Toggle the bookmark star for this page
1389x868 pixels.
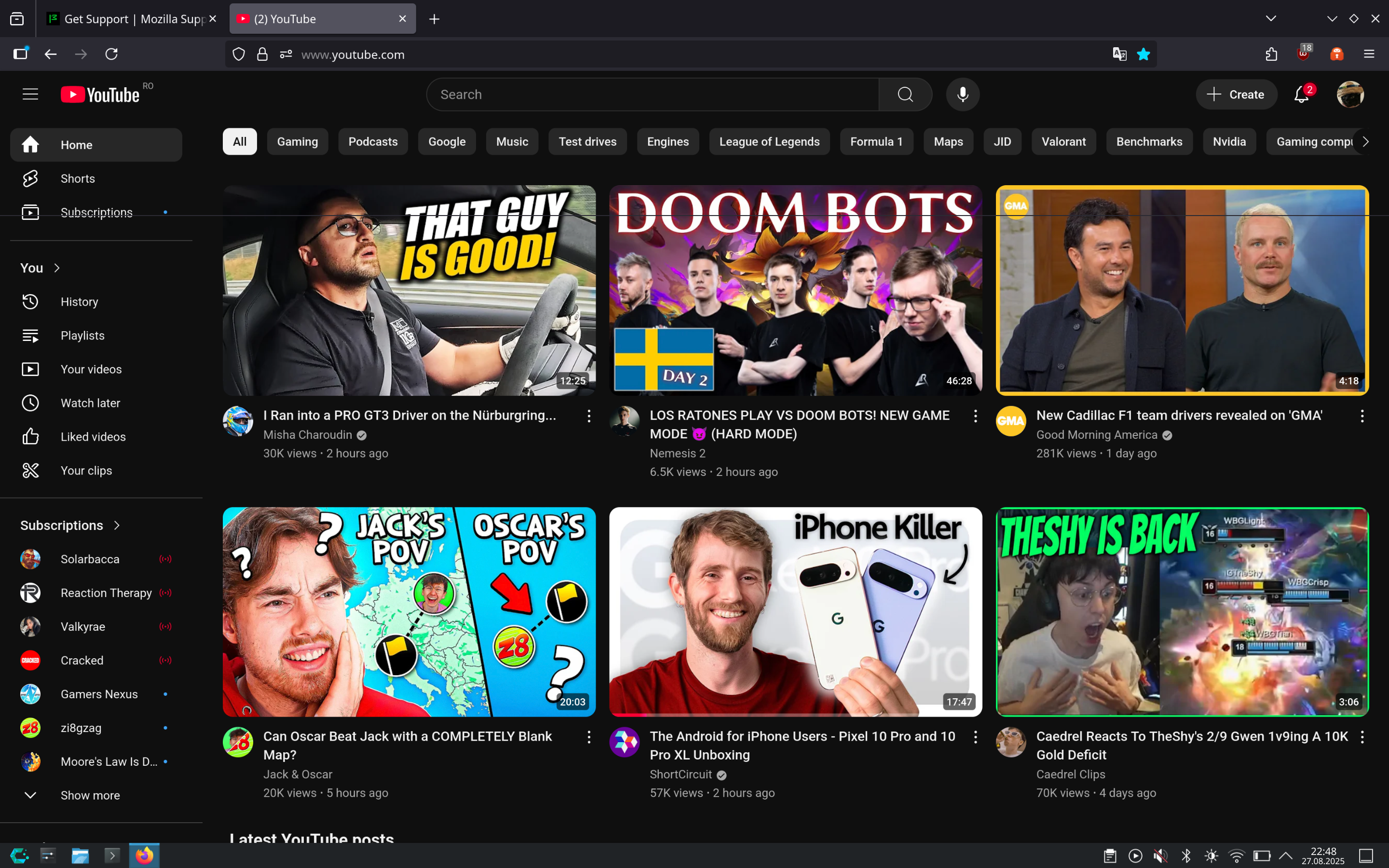tap(1144, 54)
